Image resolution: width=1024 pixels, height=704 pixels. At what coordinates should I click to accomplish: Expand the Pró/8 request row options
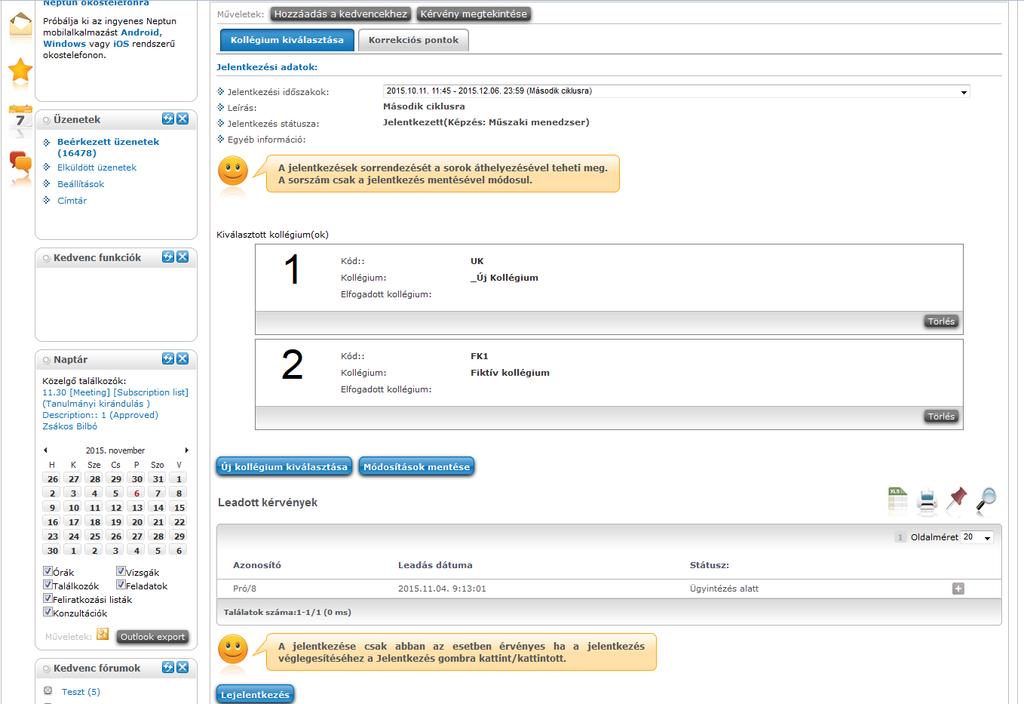(x=958, y=589)
